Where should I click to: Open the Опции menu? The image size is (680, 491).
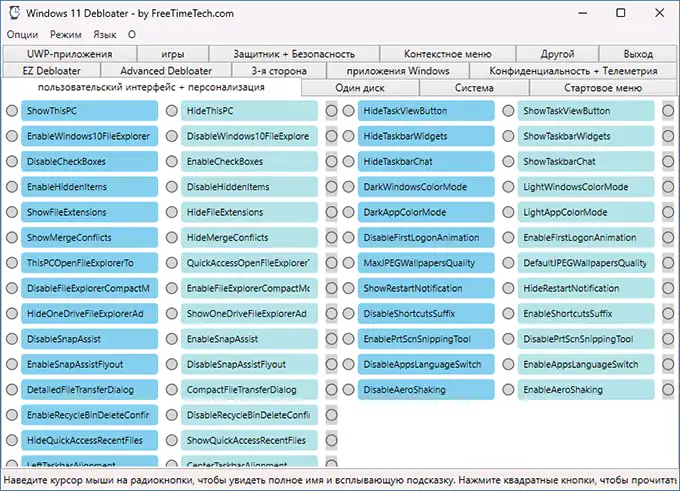[x=22, y=35]
